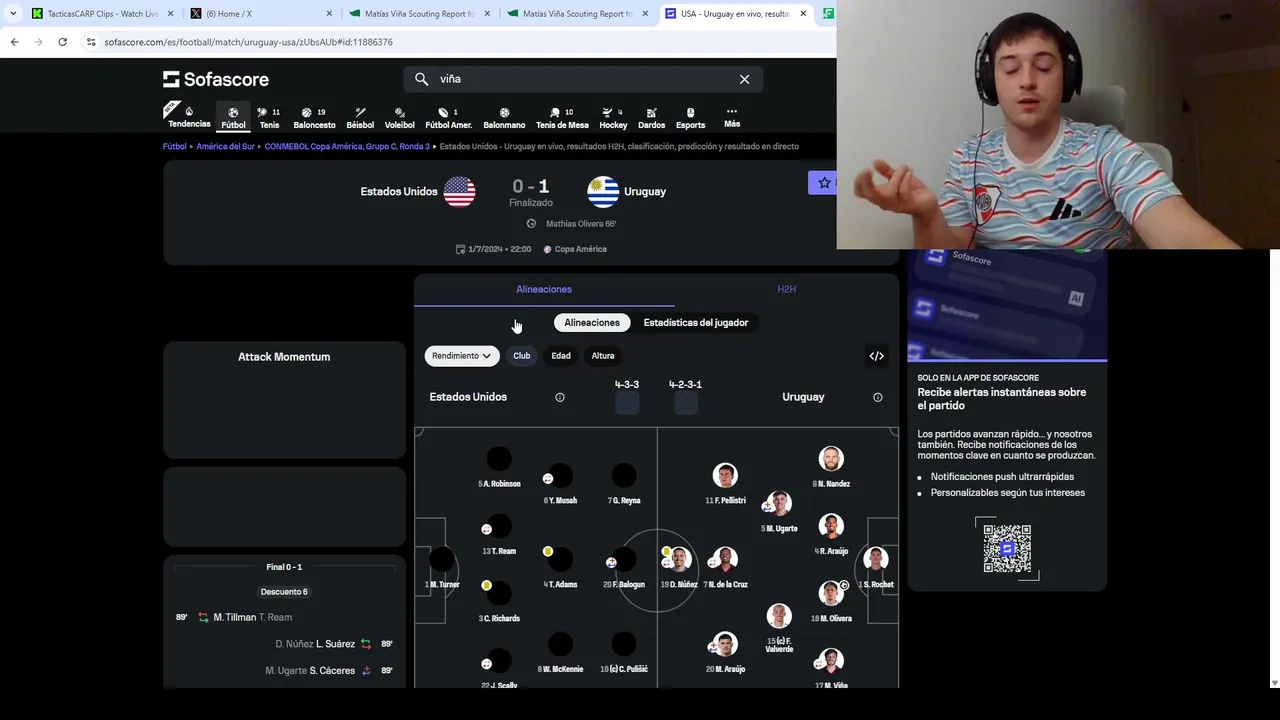
Task: Select the Alineaciones pill toggle
Action: tap(592, 323)
